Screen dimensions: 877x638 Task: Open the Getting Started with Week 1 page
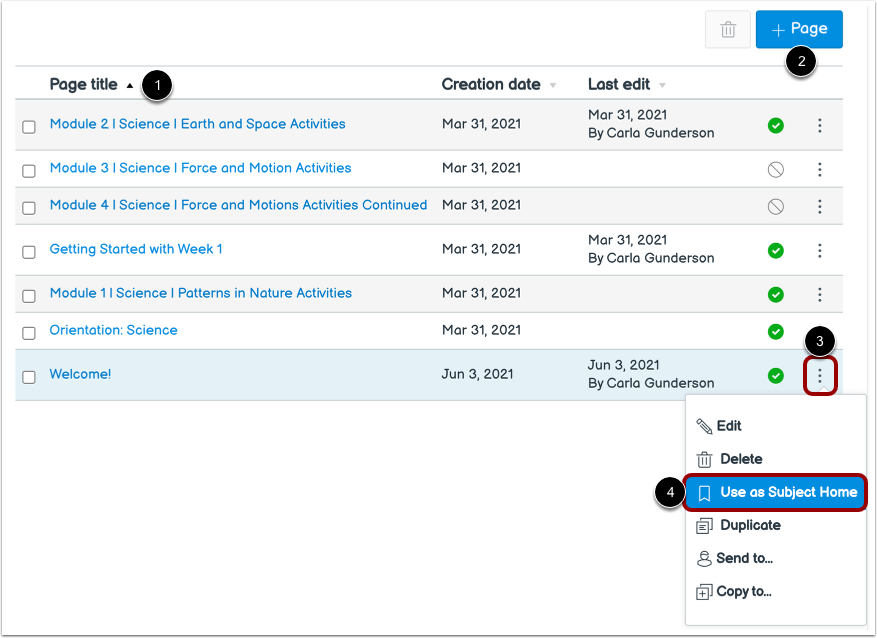[136, 248]
